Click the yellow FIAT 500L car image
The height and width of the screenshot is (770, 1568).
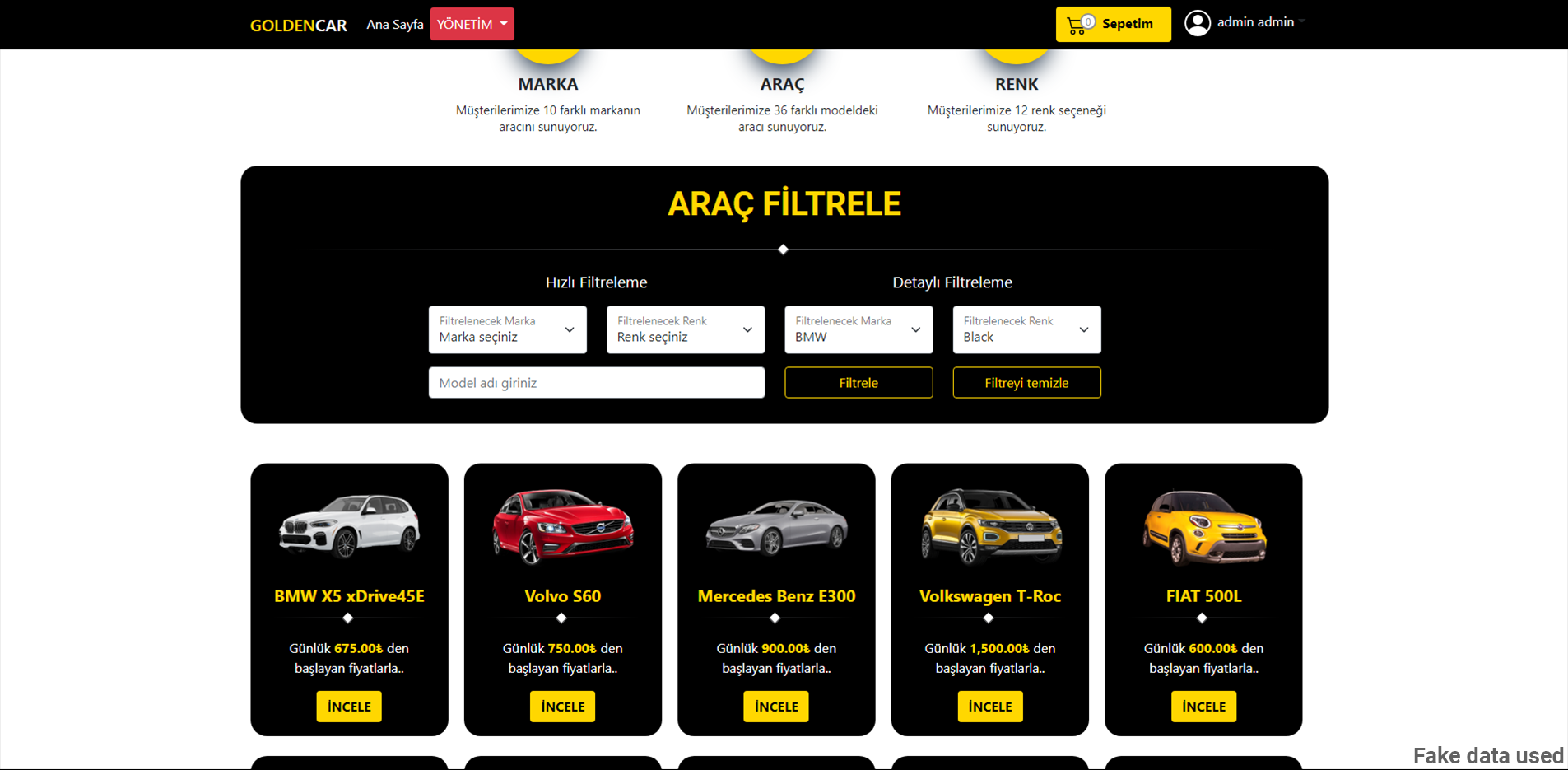1203,527
